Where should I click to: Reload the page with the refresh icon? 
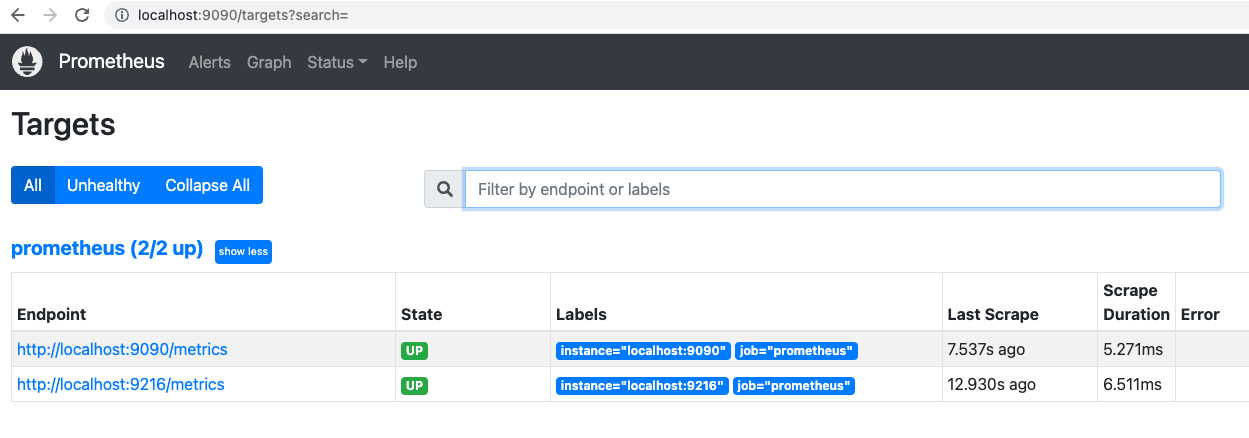[82, 15]
